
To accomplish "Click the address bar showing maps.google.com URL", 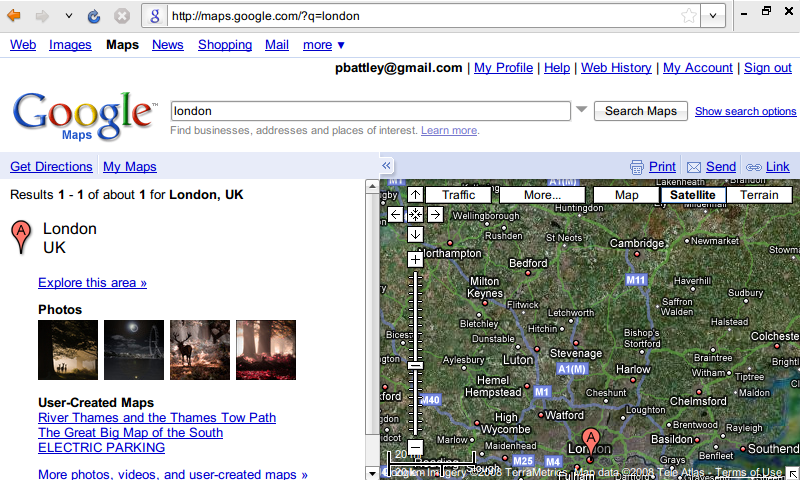I will click(423, 16).
